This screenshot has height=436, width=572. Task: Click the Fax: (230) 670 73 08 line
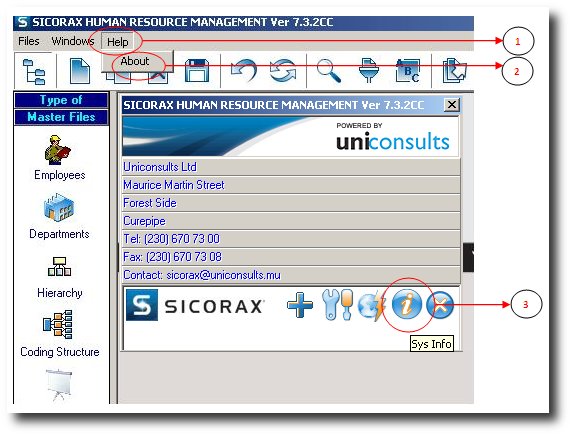click(x=291, y=256)
